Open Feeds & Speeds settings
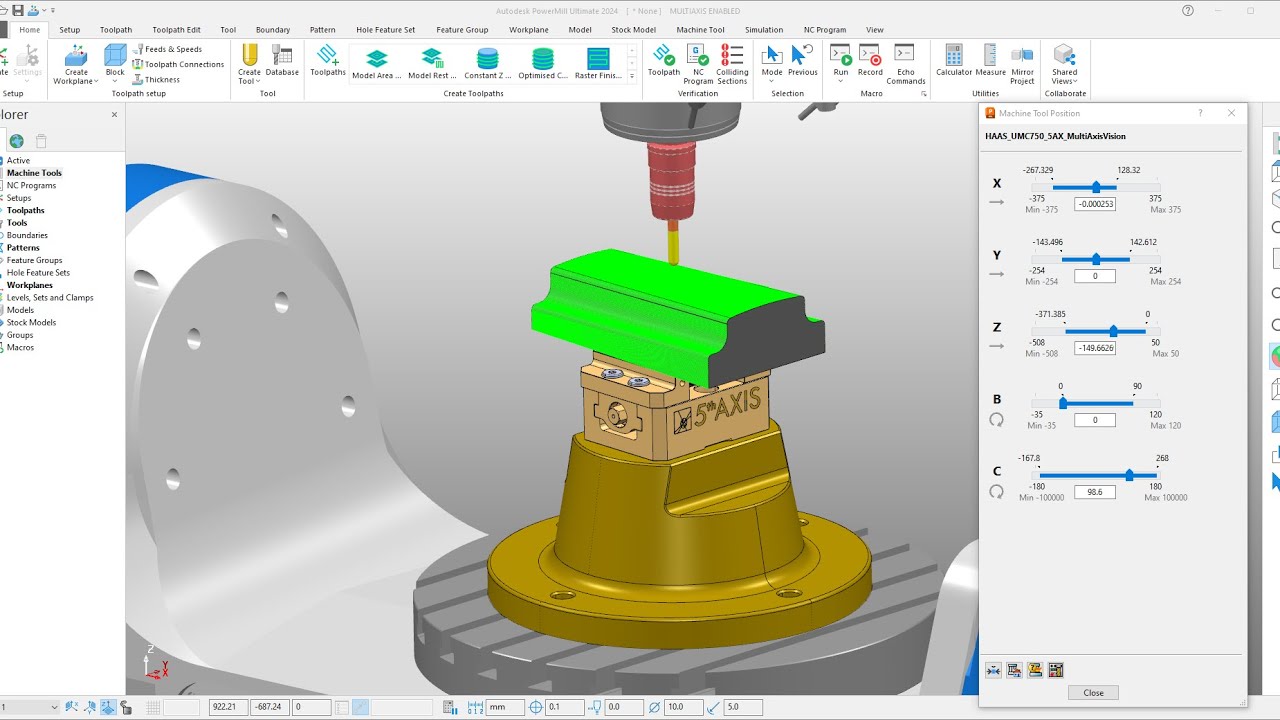This screenshot has height=720, width=1280. point(167,49)
